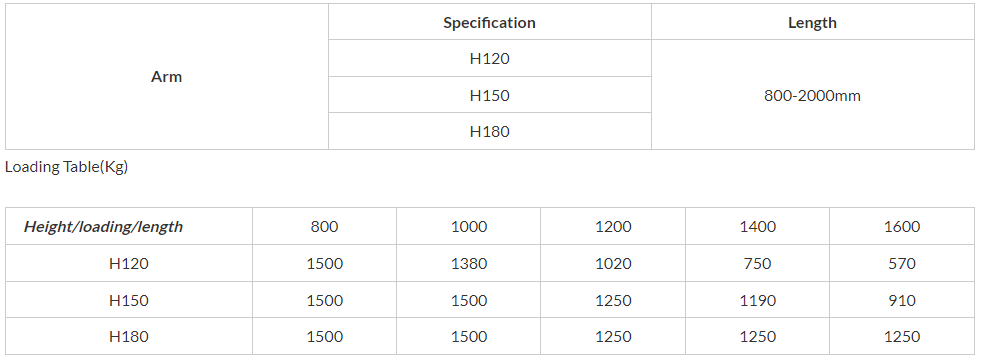The width and height of the screenshot is (981, 360).
Task: Click the 1020 load value
Action: coord(613,264)
